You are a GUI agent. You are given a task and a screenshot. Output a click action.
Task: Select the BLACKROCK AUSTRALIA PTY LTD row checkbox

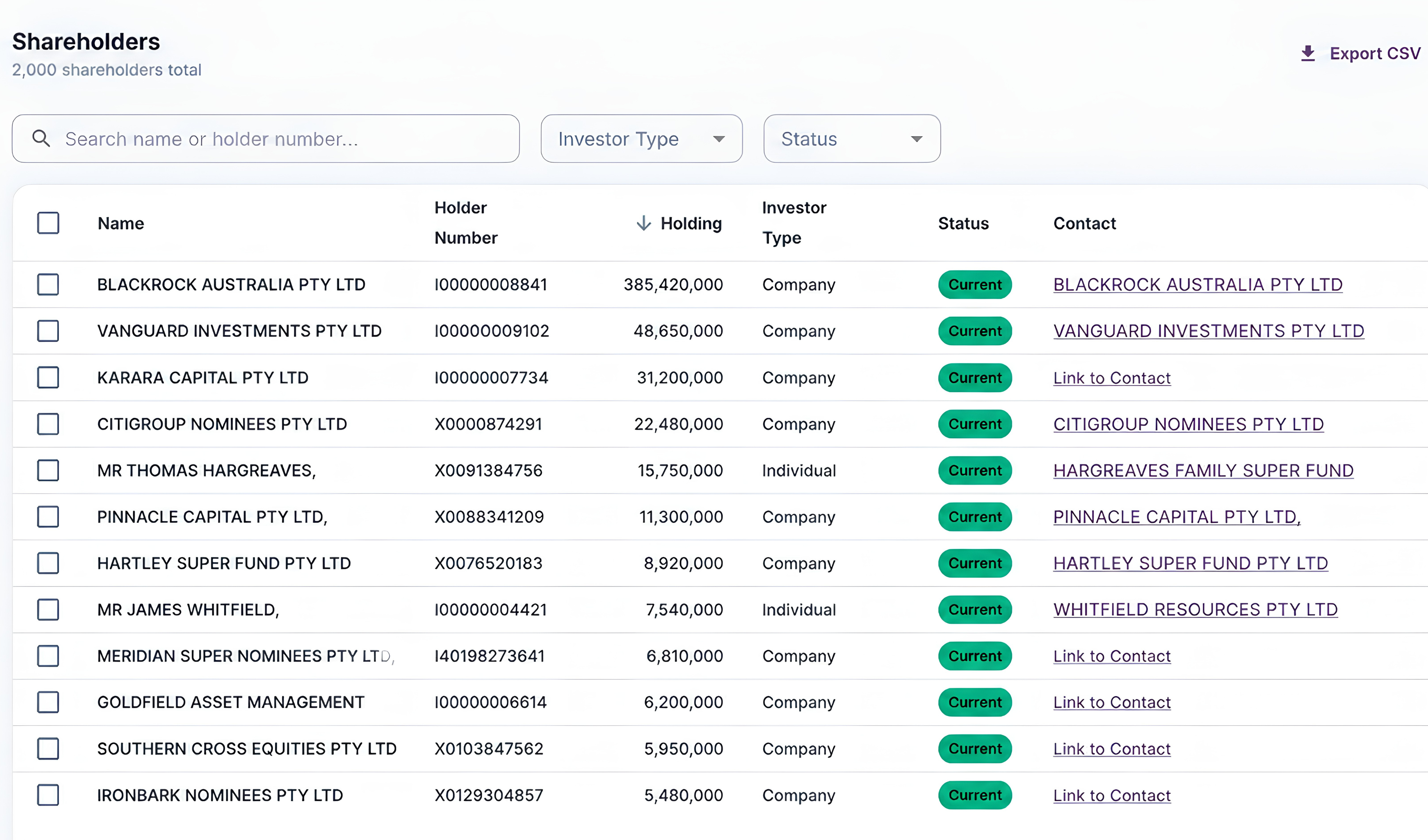(48, 284)
